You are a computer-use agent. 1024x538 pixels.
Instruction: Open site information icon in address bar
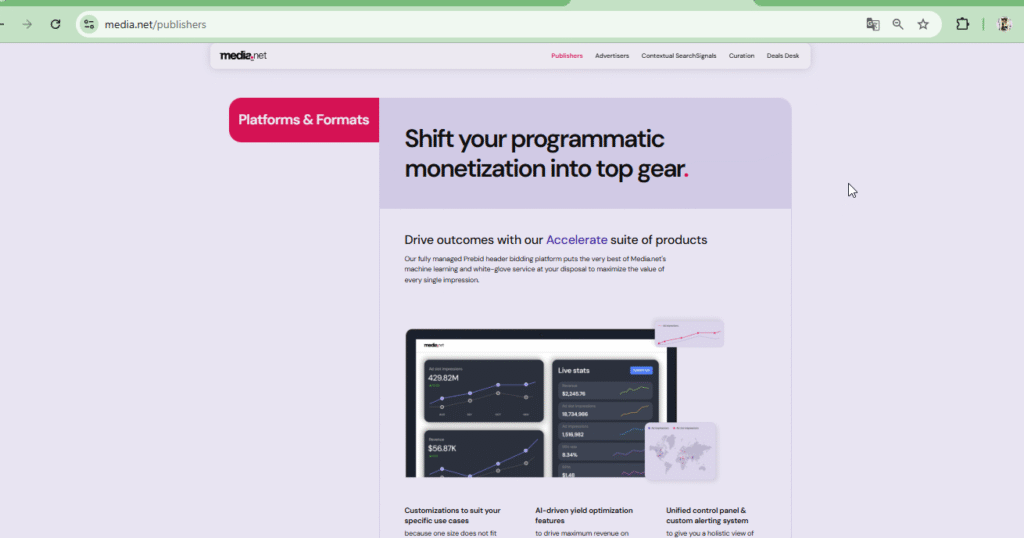coord(90,24)
